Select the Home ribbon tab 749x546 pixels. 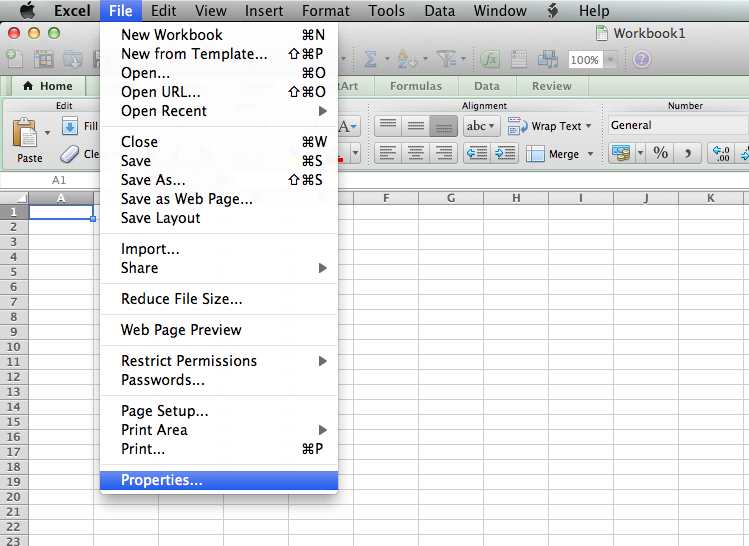pyautogui.click(x=48, y=86)
